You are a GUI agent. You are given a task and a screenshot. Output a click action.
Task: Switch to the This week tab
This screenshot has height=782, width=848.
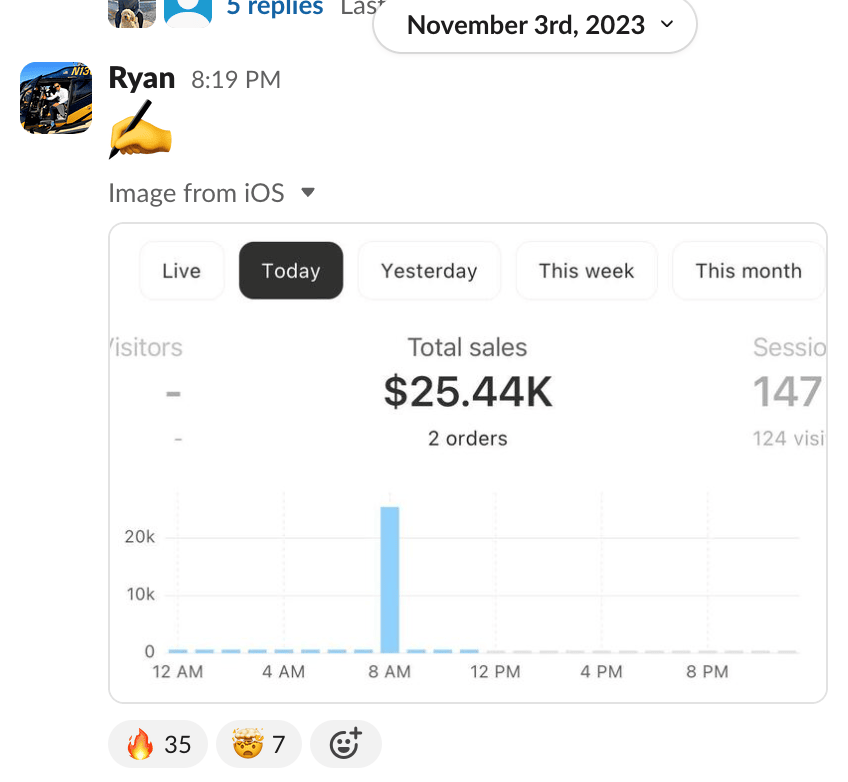(586, 271)
